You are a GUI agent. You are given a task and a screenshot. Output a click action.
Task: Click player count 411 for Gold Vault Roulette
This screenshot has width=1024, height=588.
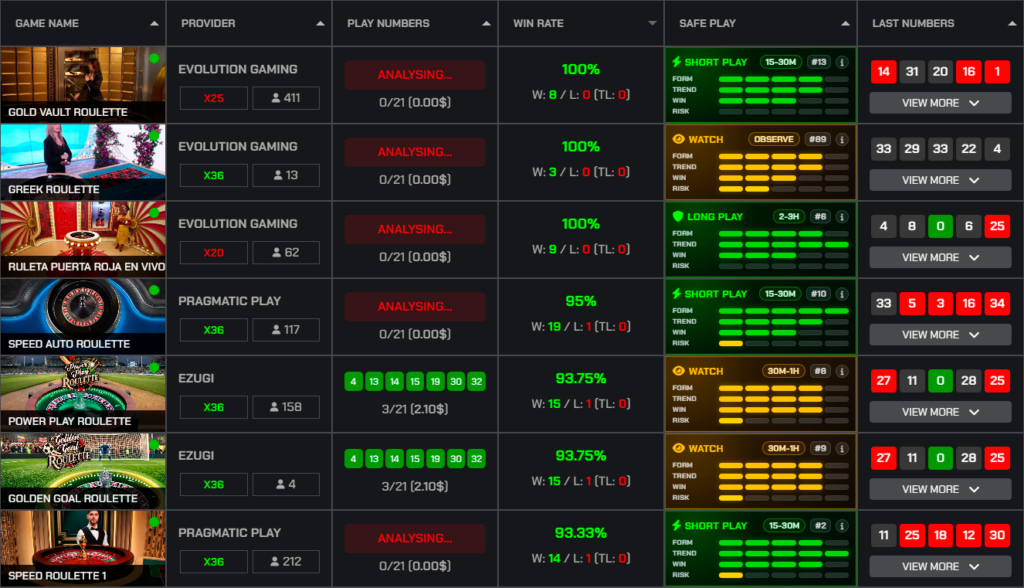tap(286, 98)
